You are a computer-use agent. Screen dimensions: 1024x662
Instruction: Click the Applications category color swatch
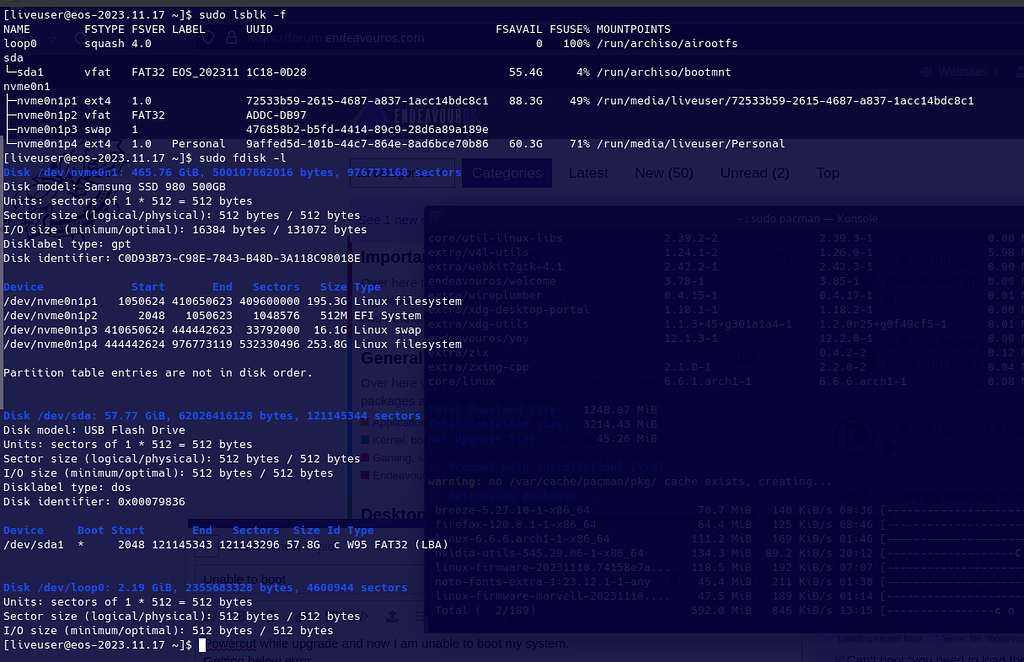click(x=365, y=423)
